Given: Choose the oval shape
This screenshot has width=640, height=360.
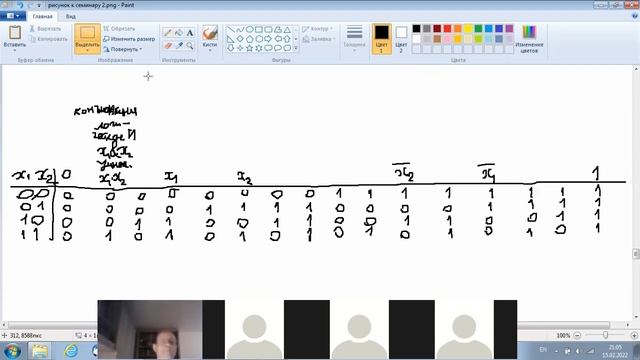Looking at the screenshot, I should click(249, 29).
